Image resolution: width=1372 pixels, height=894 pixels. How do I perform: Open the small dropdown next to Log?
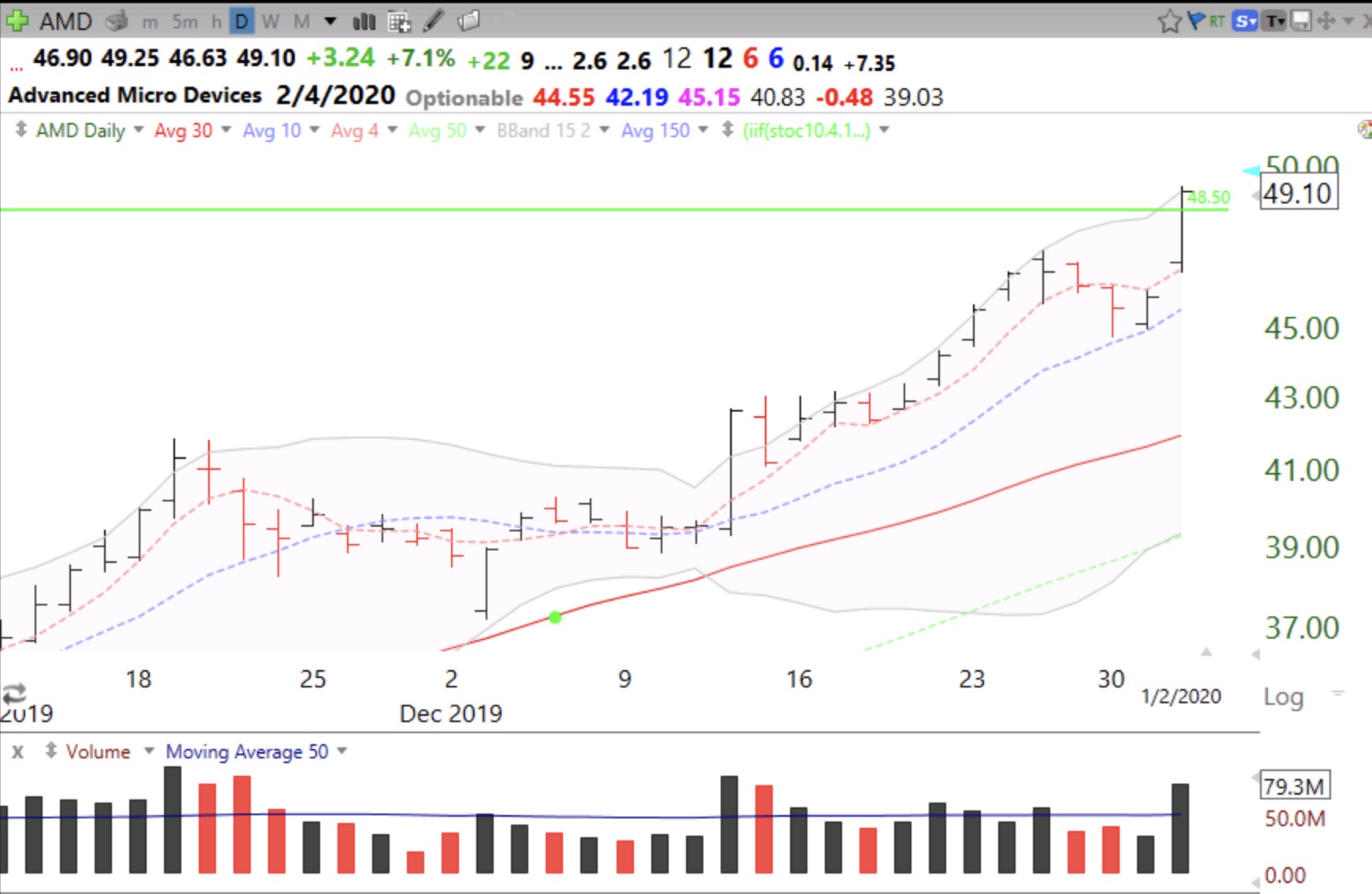(1337, 693)
